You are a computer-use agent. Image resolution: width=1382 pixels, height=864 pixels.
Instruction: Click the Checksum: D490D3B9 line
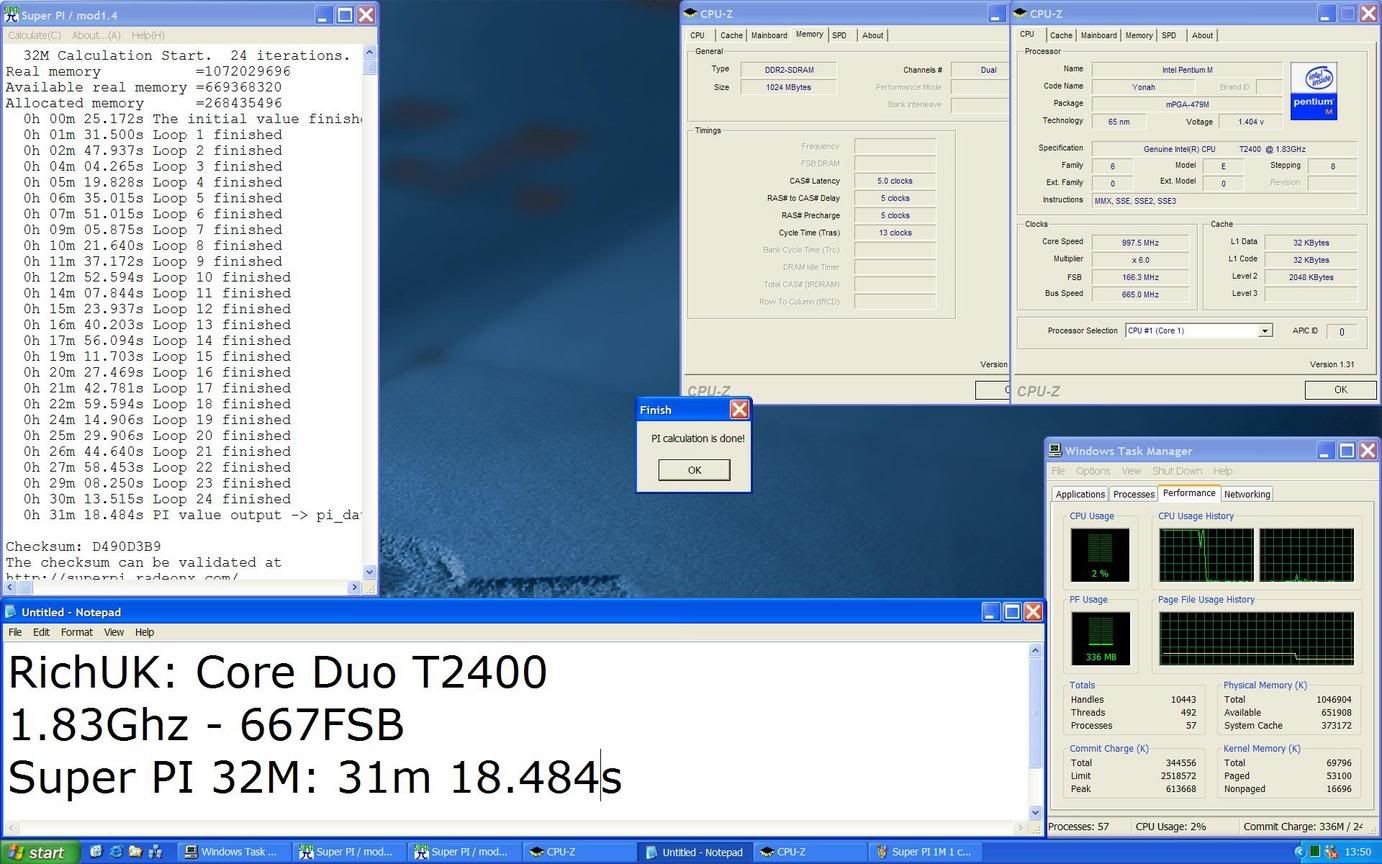[83, 546]
